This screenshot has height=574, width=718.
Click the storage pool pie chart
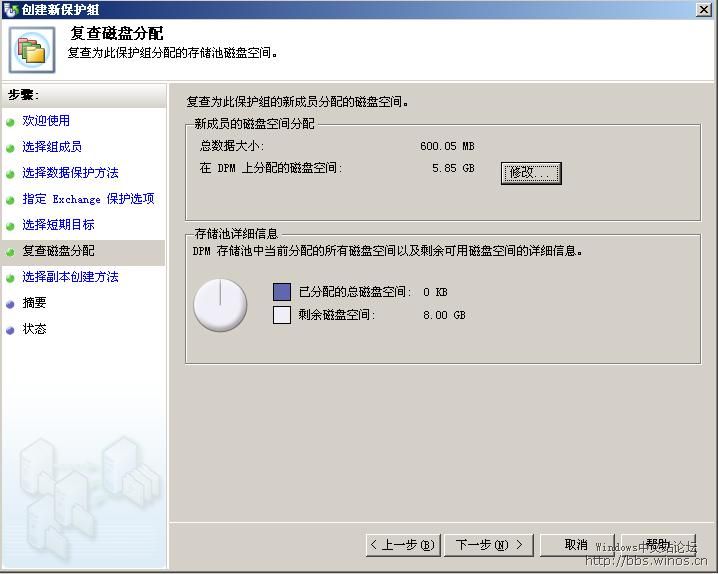tap(220, 305)
